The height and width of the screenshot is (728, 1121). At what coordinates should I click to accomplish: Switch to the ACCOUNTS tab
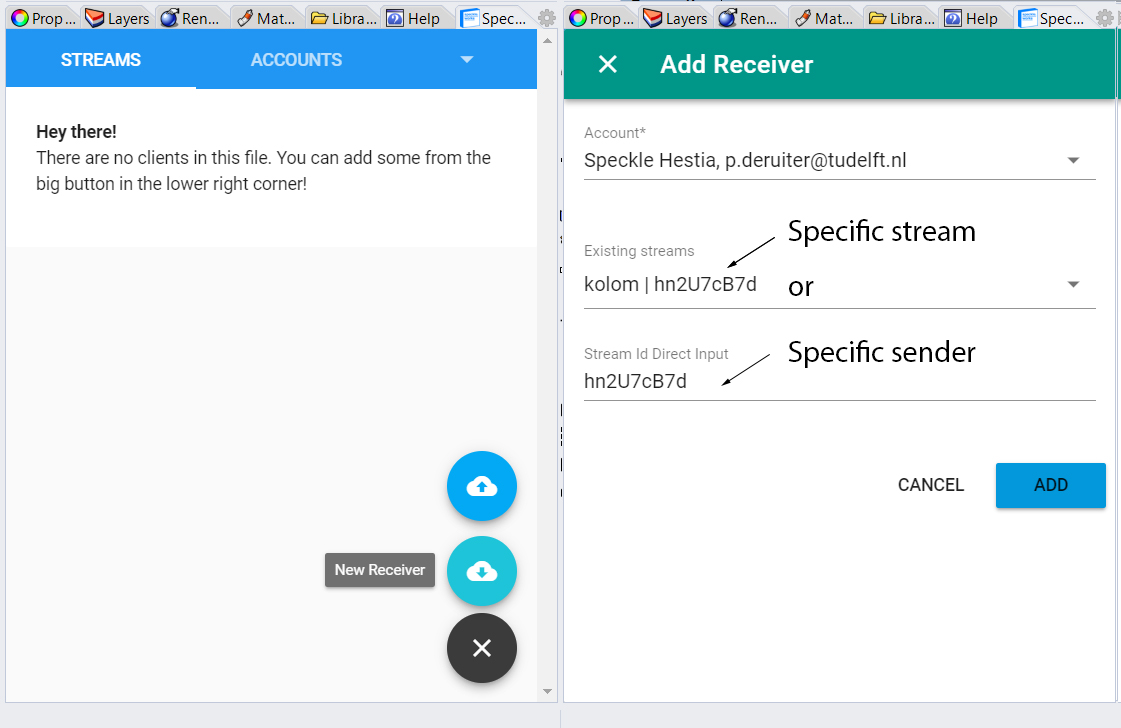point(296,60)
